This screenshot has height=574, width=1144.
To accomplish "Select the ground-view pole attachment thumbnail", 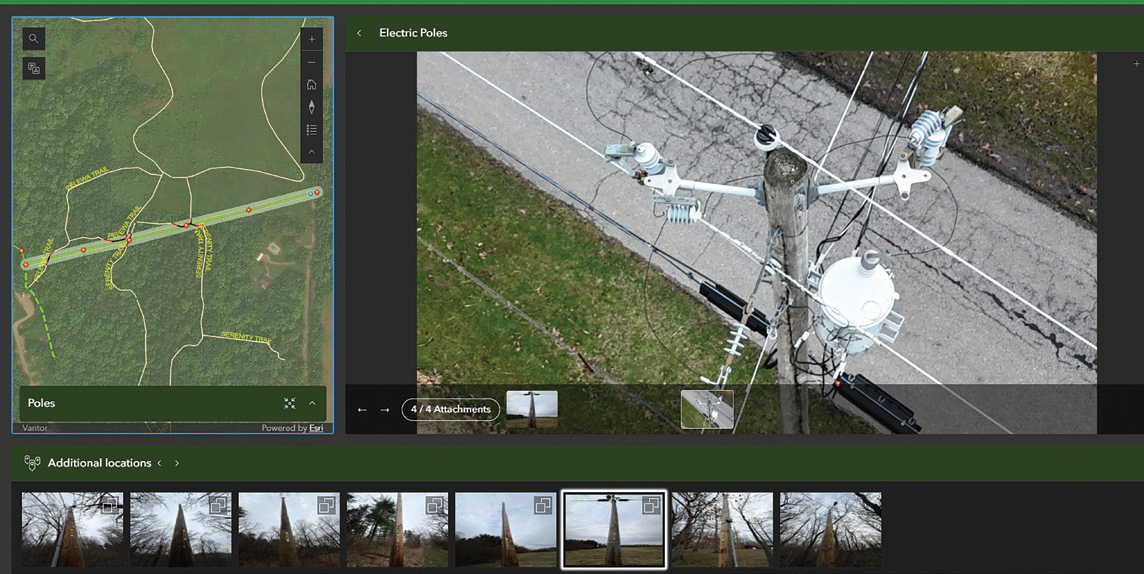I will click(x=532, y=409).
